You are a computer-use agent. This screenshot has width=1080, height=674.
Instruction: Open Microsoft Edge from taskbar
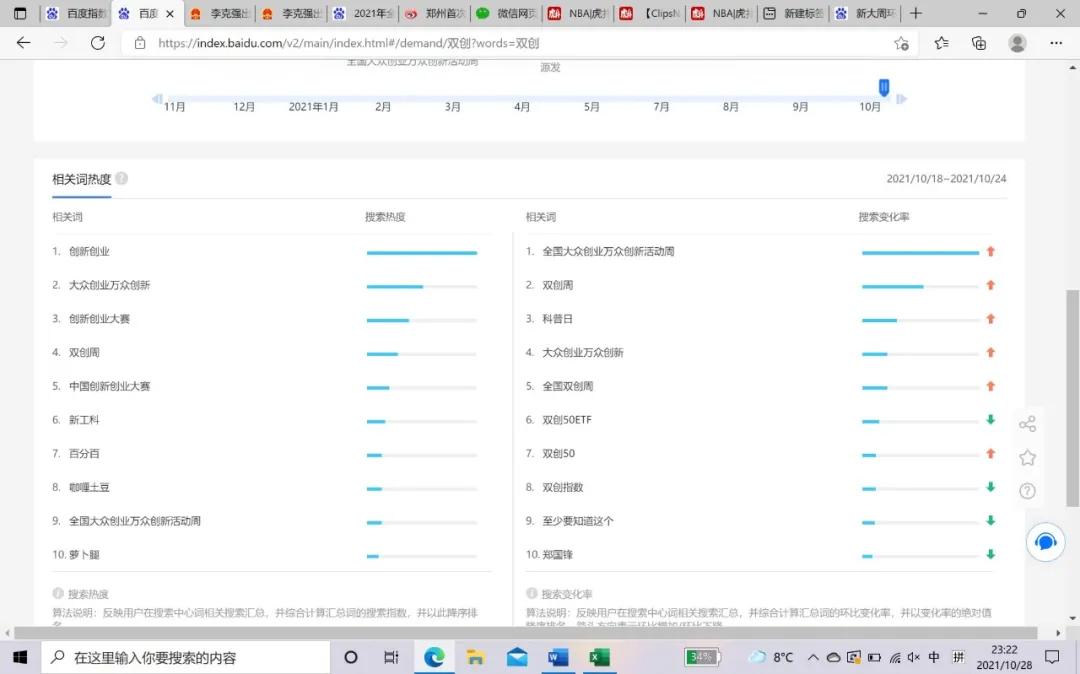tap(434, 657)
